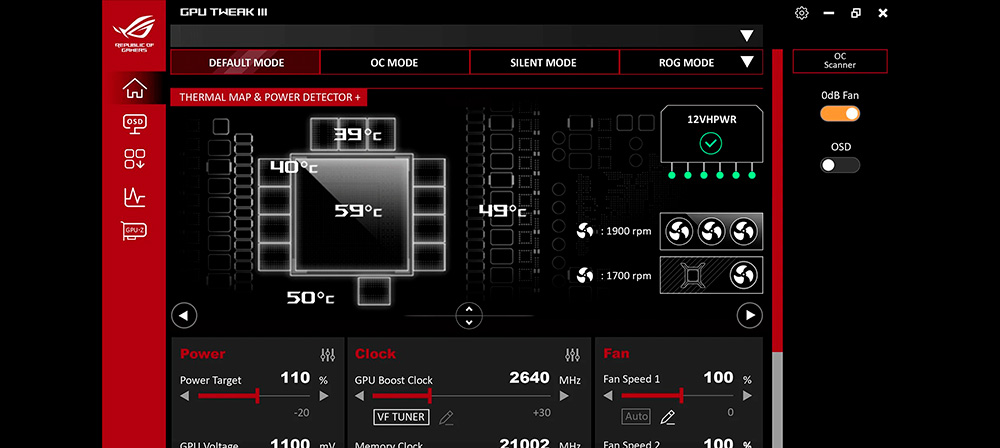Click the 1900 rpm fan reading
This screenshot has height=448, width=1000.
pos(626,232)
